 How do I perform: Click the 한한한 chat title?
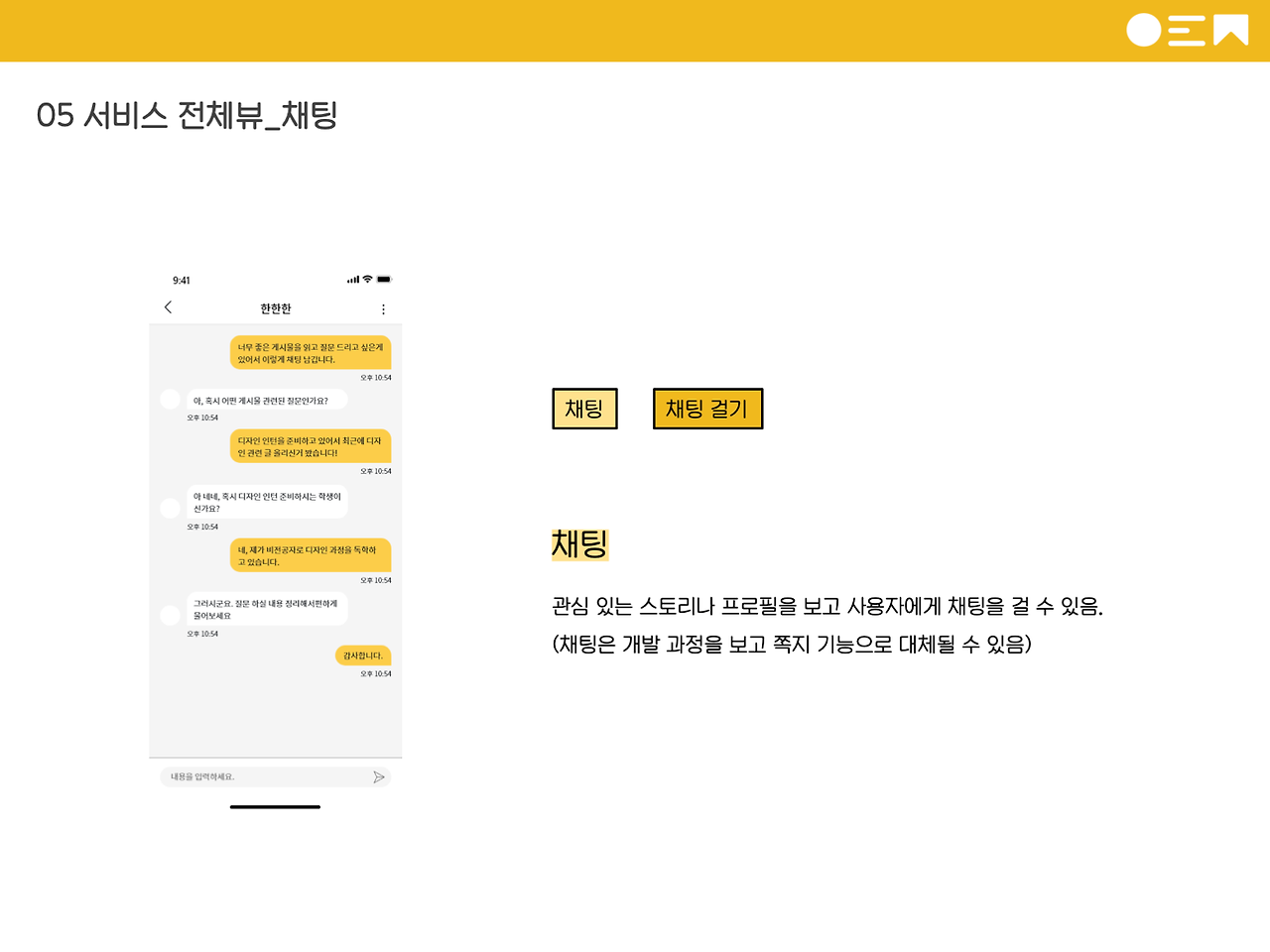point(275,308)
